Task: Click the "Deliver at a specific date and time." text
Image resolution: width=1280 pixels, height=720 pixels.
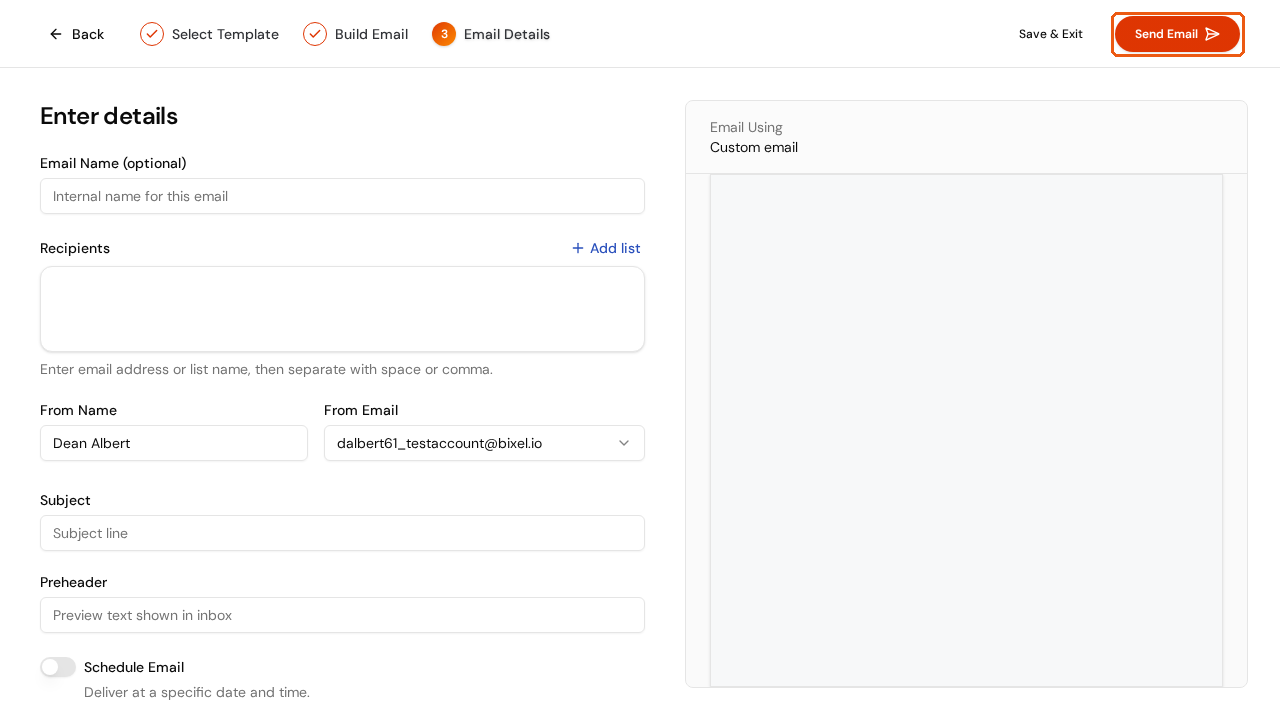Action: click(x=197, y=692)
